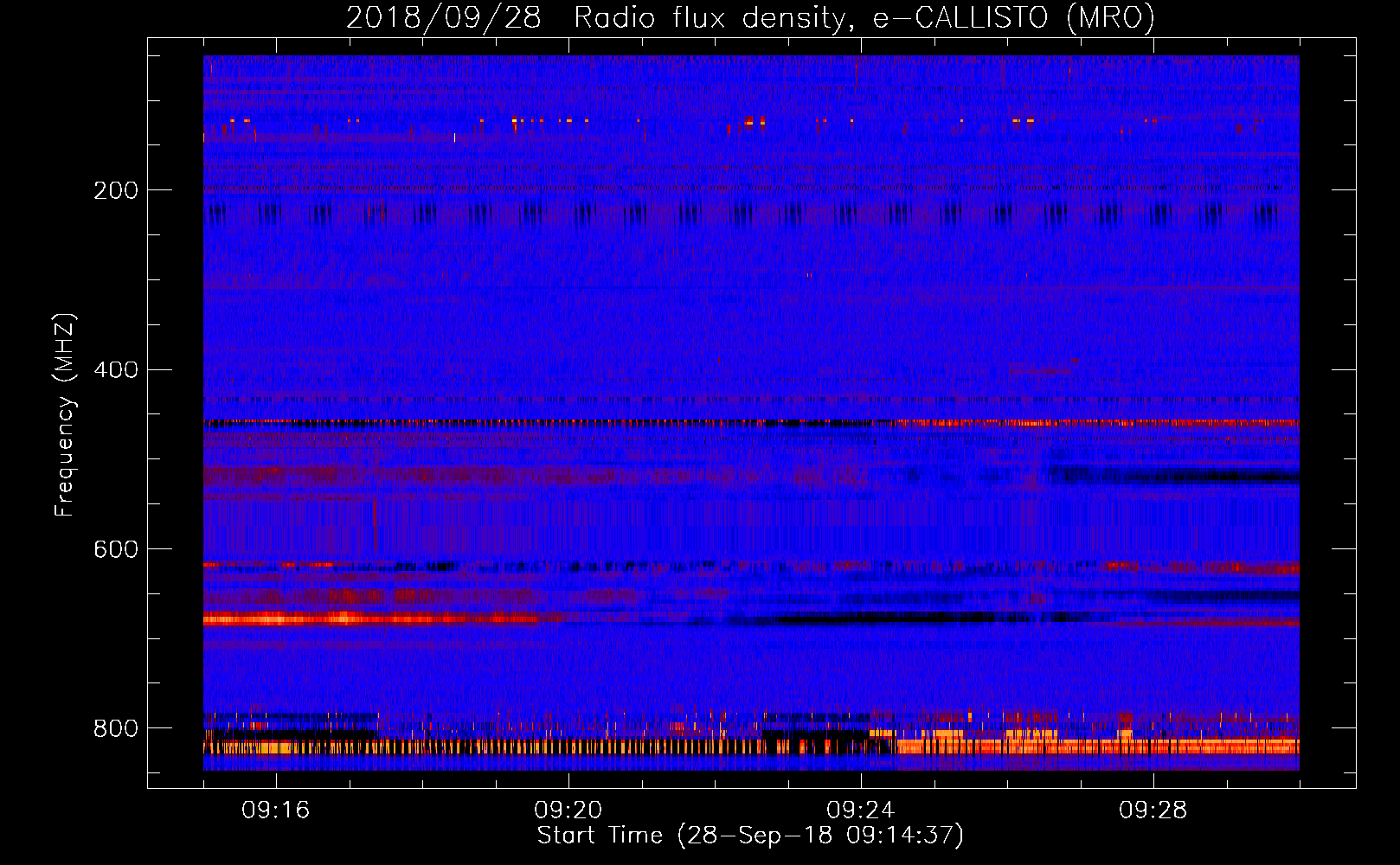The image size is (1400, 865).
Task: Click the 09:20 time axis label
Action: coord(568,811)
